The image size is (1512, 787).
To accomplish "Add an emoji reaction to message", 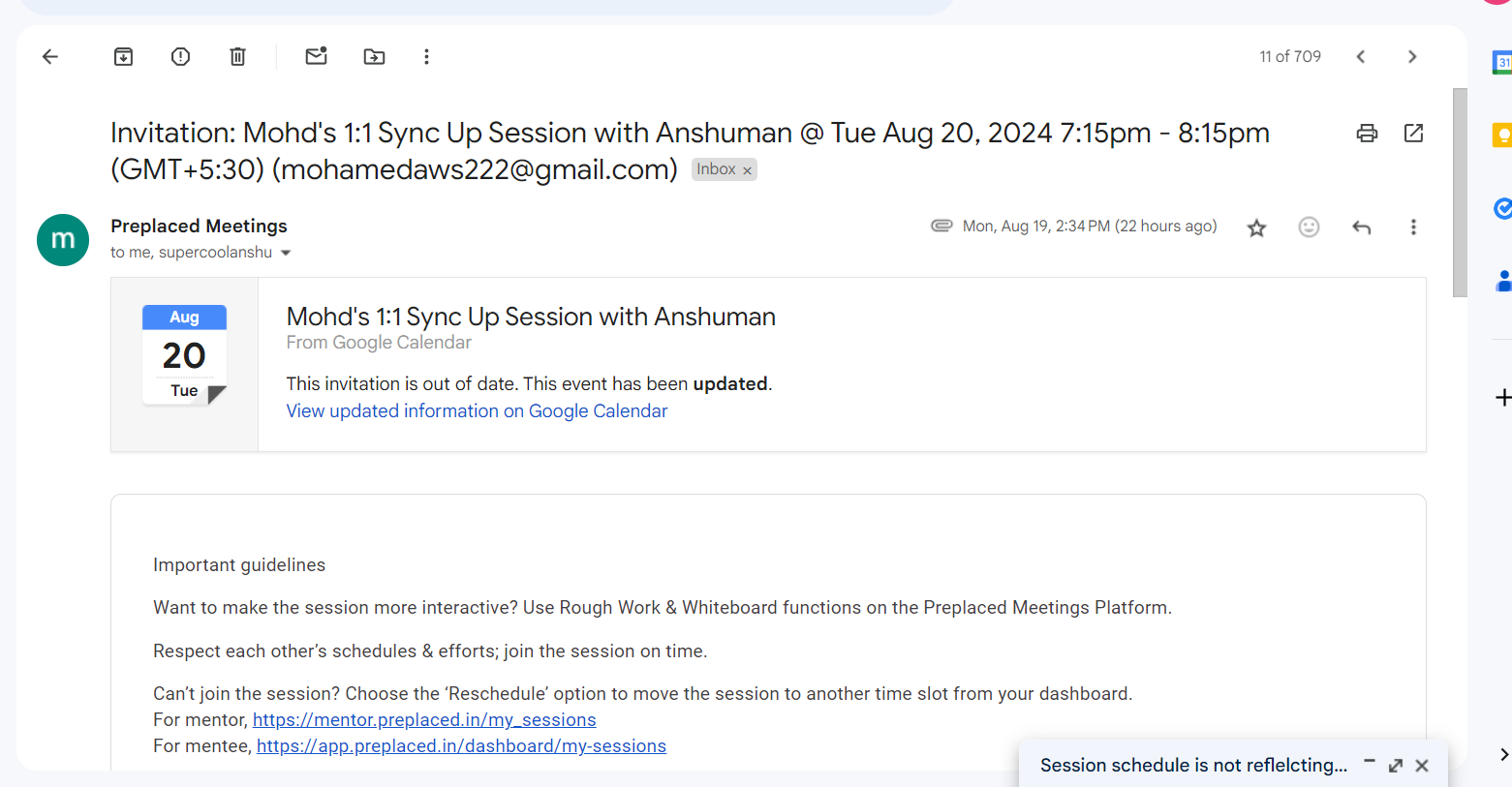I will (1309, 227).
